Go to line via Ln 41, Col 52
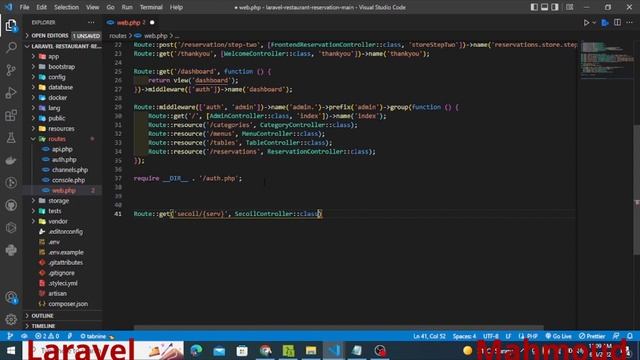 429,336
